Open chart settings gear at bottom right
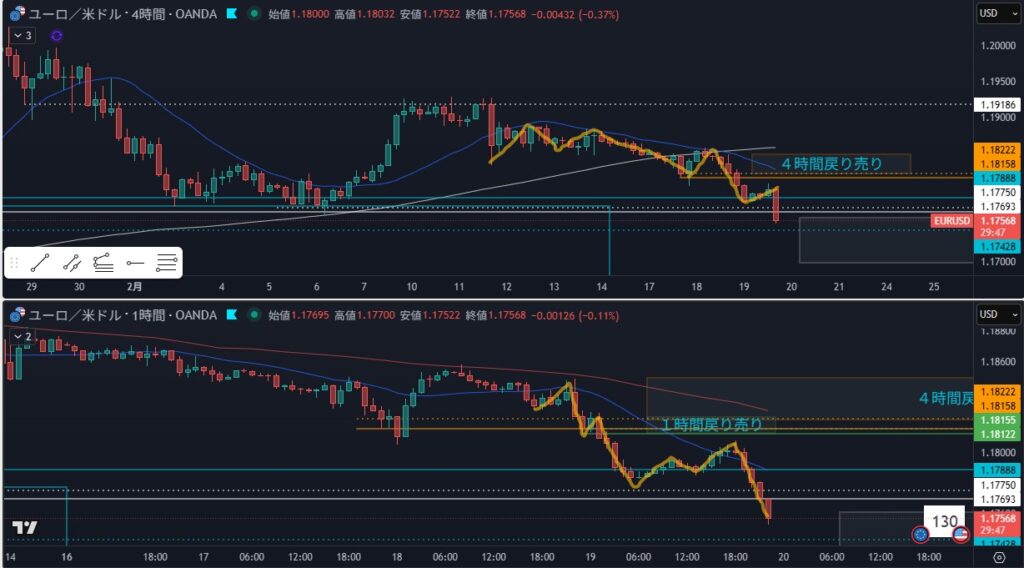The image size is (1024, 568). [998, 557]
